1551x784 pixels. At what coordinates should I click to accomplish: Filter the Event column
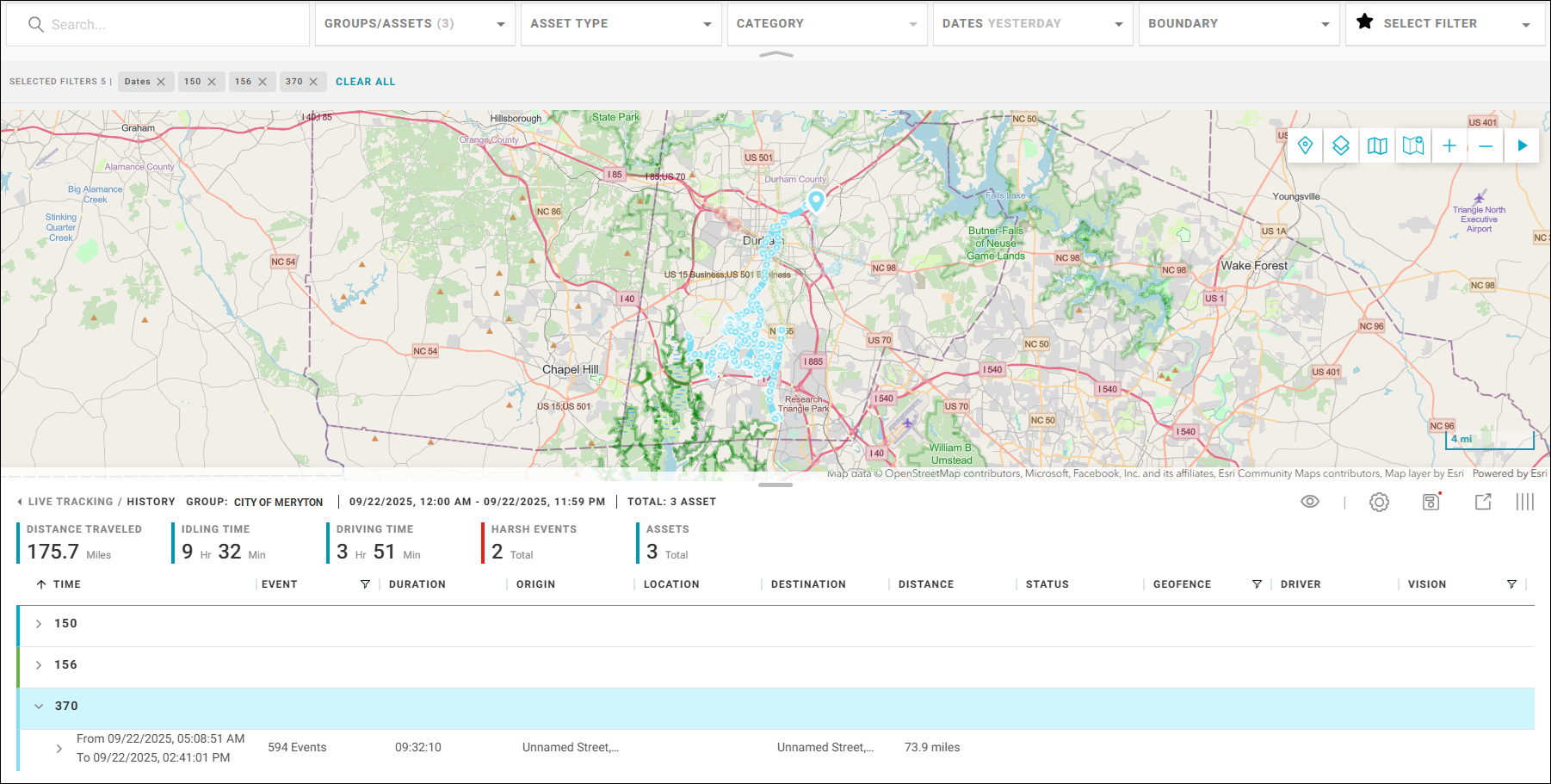pyautogui.click(x=365, y=584)
